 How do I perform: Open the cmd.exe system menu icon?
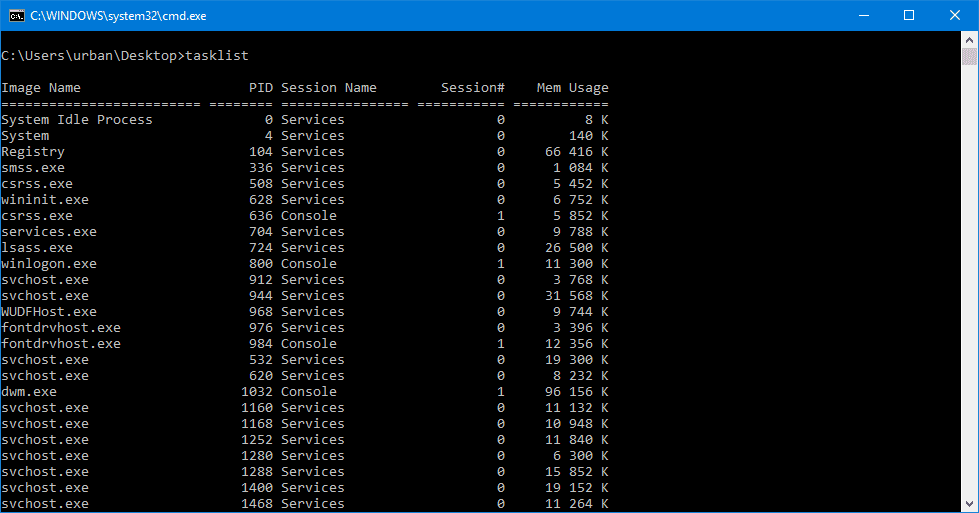17,16
